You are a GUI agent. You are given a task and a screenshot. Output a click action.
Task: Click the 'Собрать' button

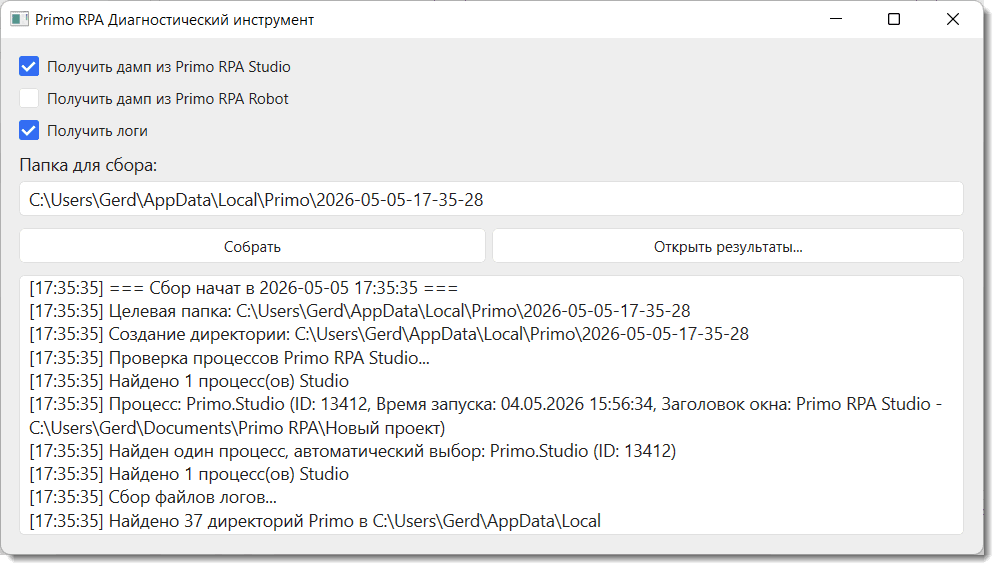(252, 246)
